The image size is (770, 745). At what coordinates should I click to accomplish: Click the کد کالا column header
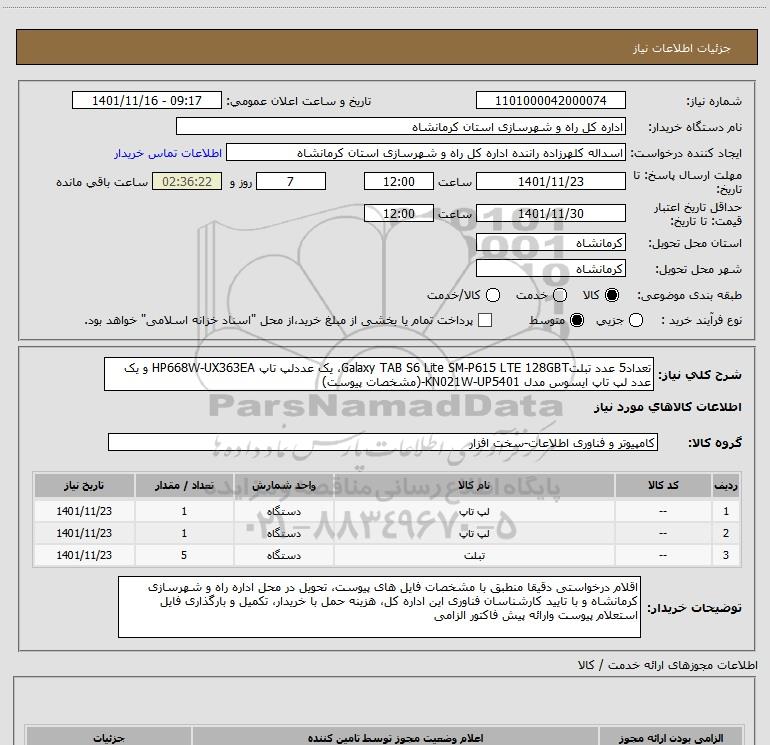click(663, 485)
